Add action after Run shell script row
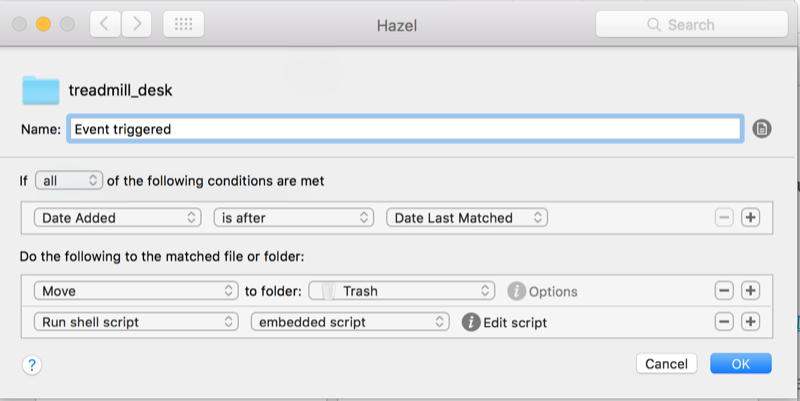The width and height of the screenshot is (800, 401). point(750,323)
